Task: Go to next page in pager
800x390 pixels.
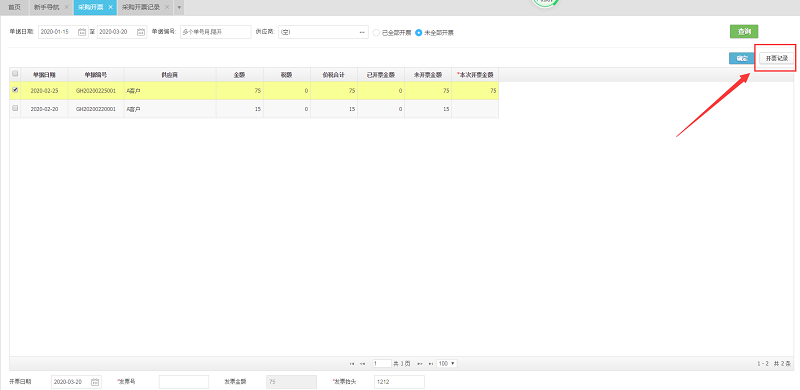Action: click(x=420, y=363)
